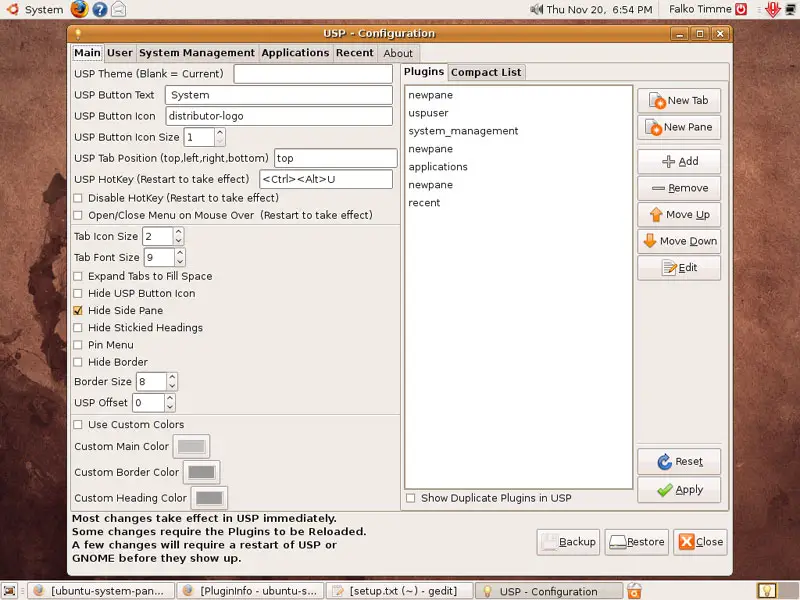Image resolution: width=800 pixels, height=600 pixels.
Task: Go to the Recent tab
Action: tap(355, 53)
